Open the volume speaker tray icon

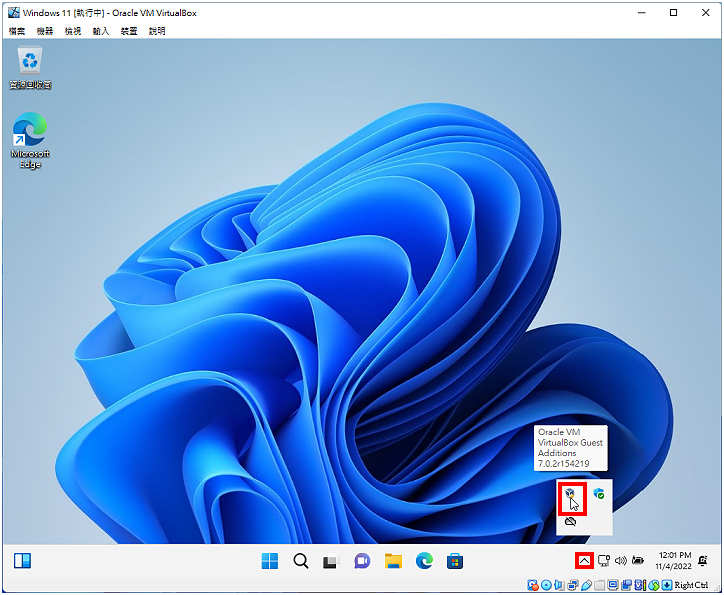click(621, 561)
